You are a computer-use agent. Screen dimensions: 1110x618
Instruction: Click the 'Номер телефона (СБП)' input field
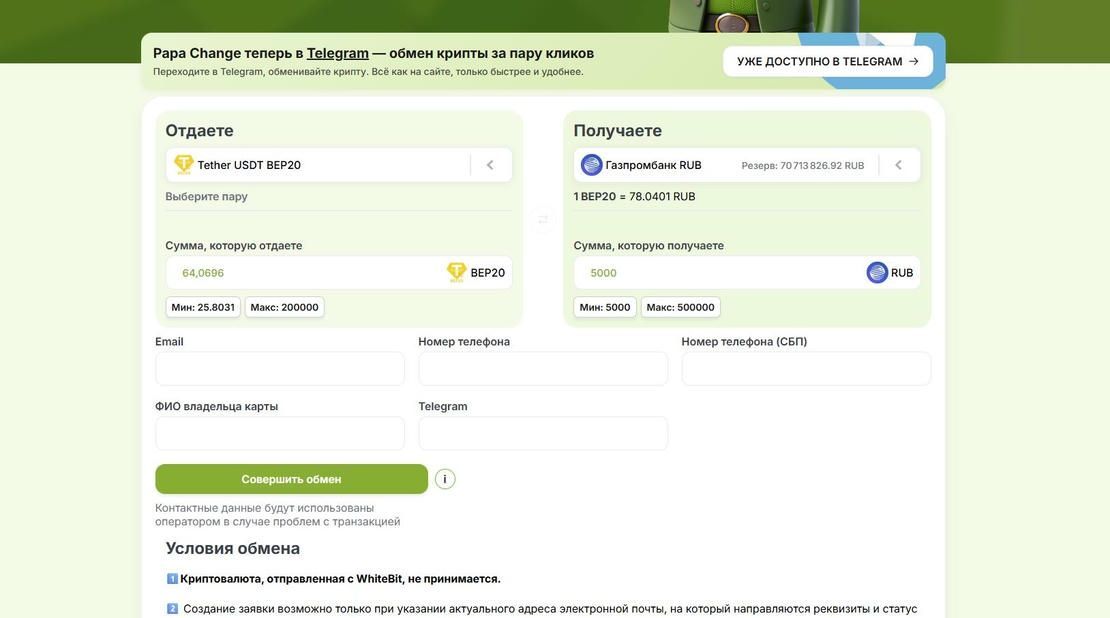tap(806, 369)
